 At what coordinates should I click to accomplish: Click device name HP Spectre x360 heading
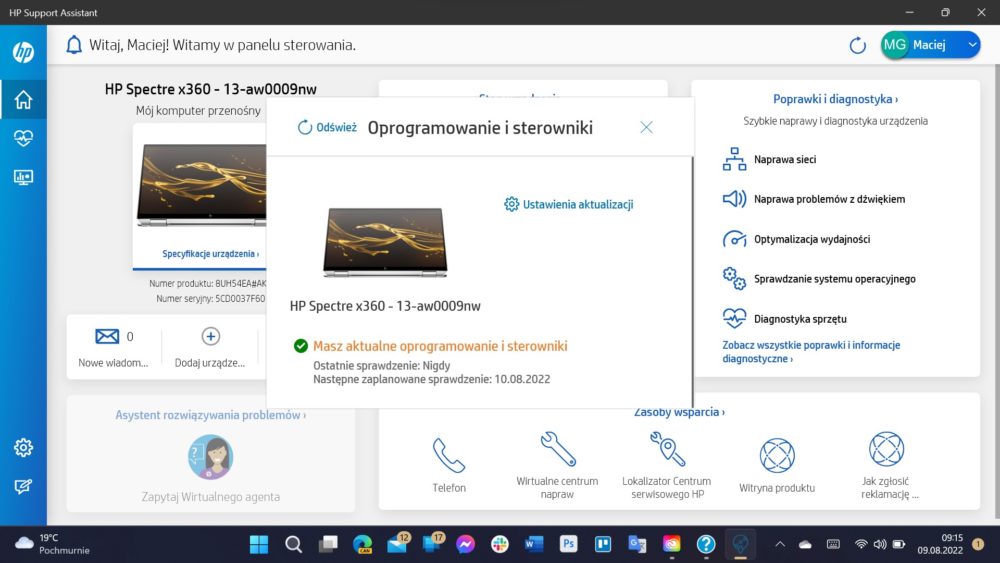pyautogui.click(x=210, y=89)
